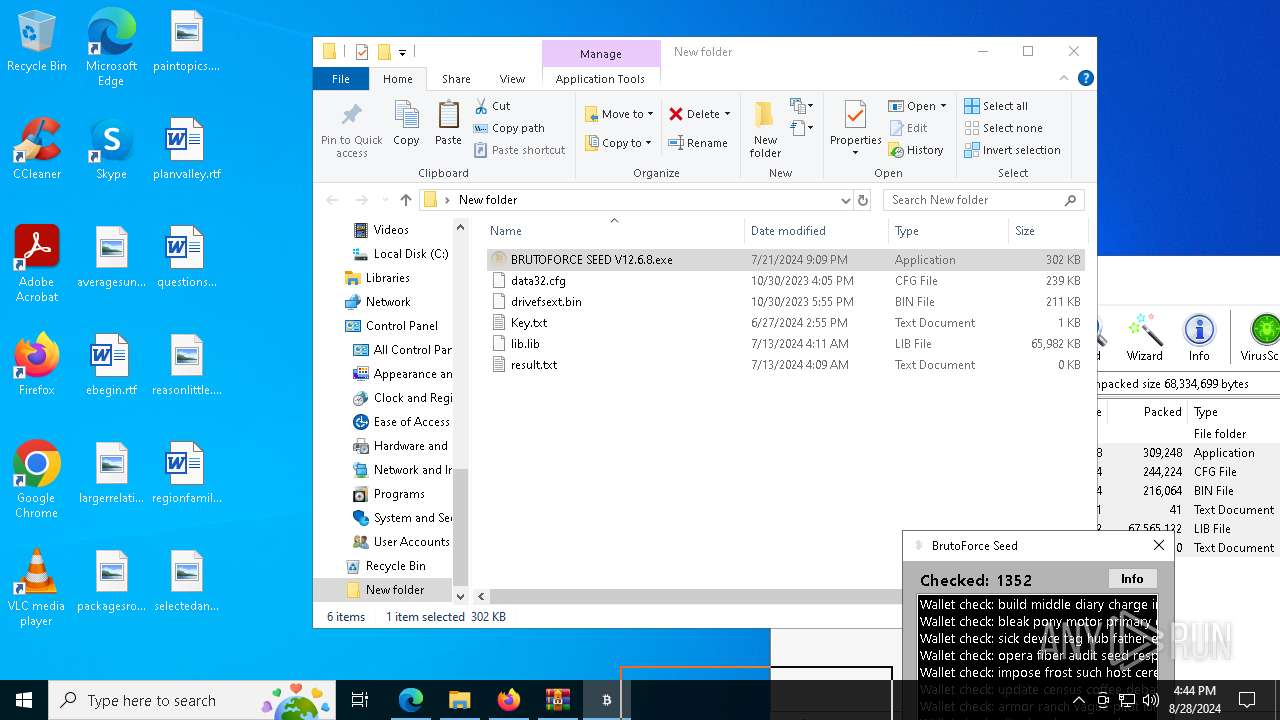
Task: Click Invert selection in ribbon
Action: (1012, 150)
